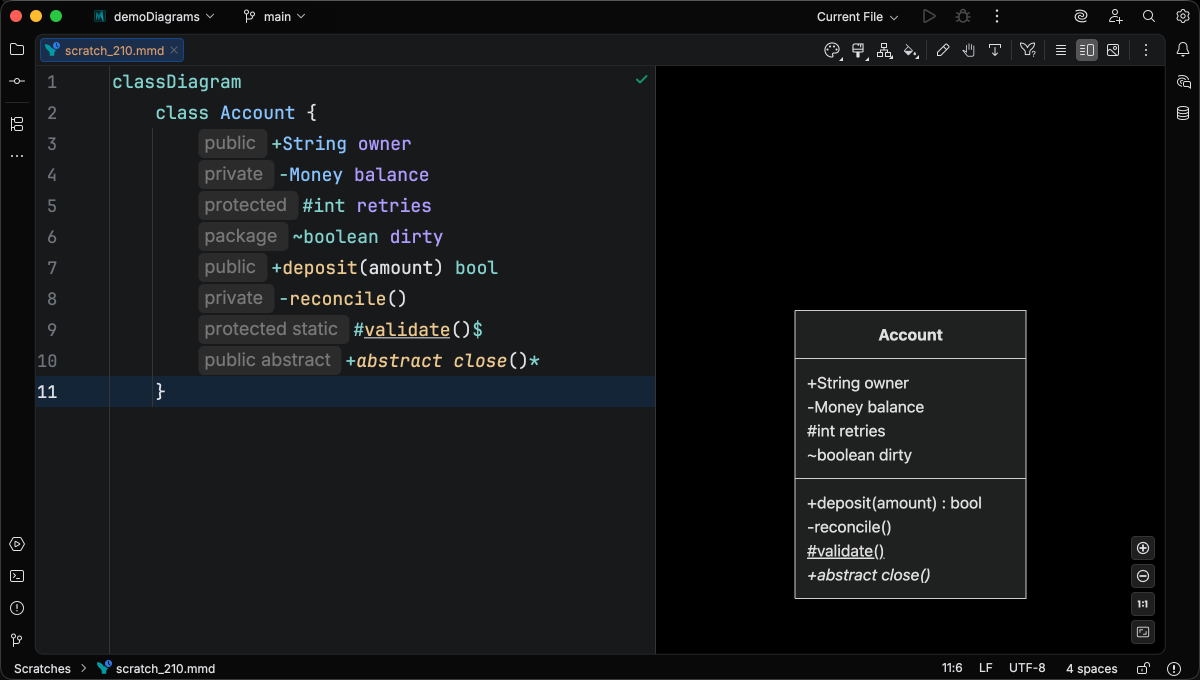
Task: Open IDE settings gear
Action: point(1183,16)
